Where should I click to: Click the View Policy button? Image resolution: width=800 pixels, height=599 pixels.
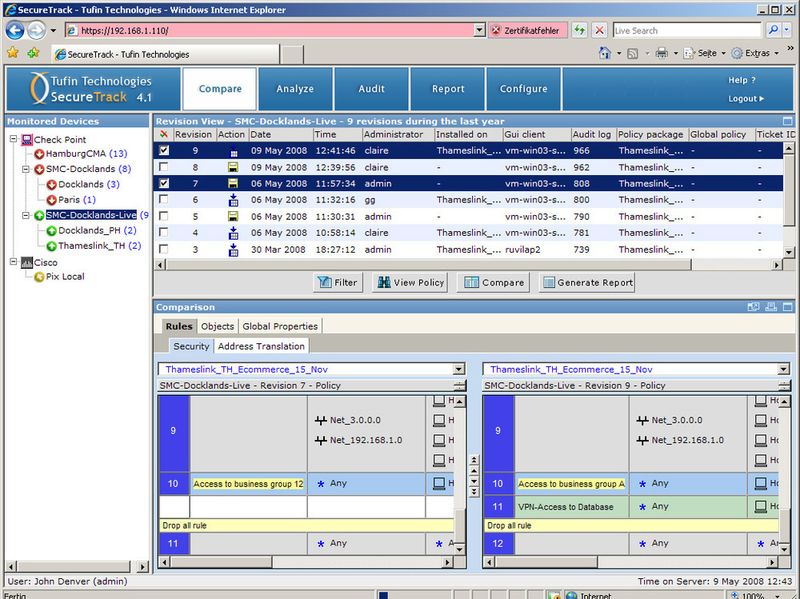pyautogui.click(x=411, y=282)
